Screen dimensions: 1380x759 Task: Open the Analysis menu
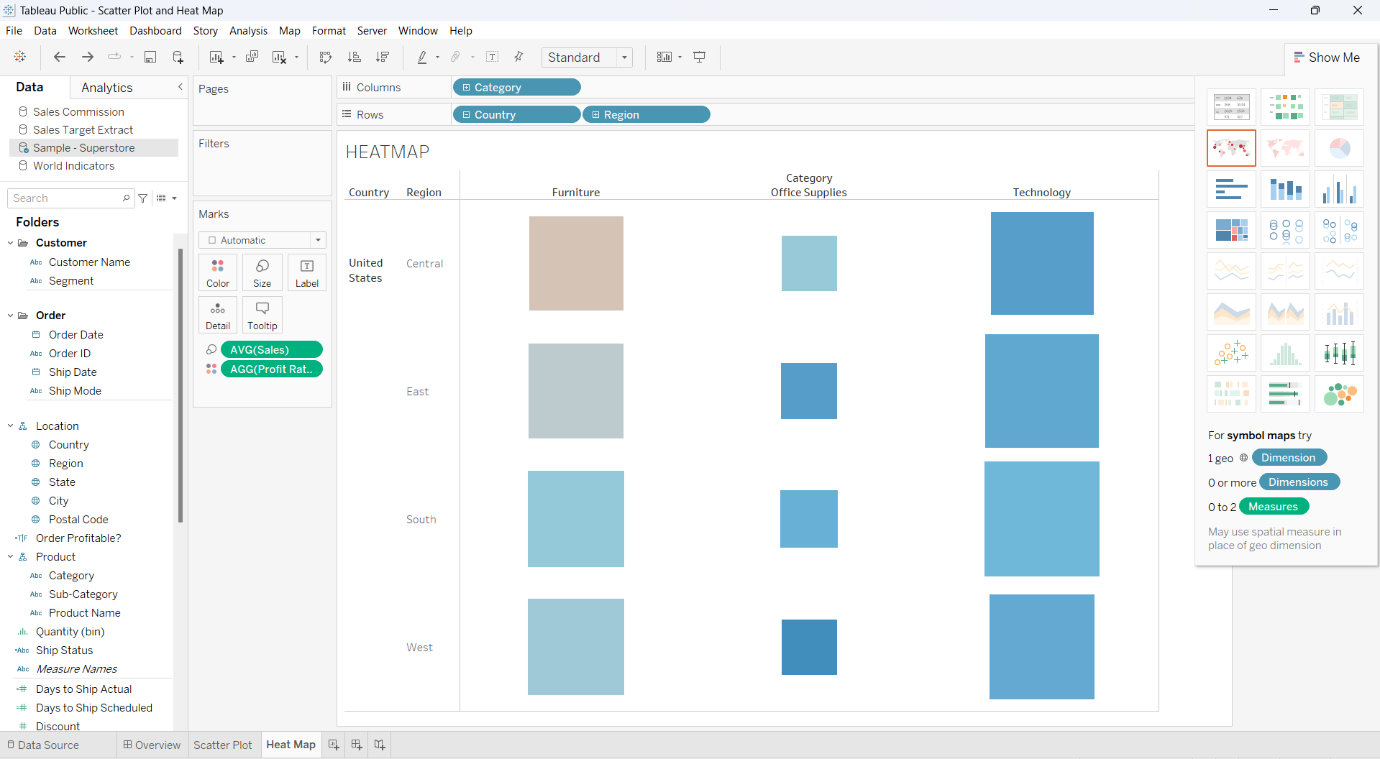click(248, 30)
